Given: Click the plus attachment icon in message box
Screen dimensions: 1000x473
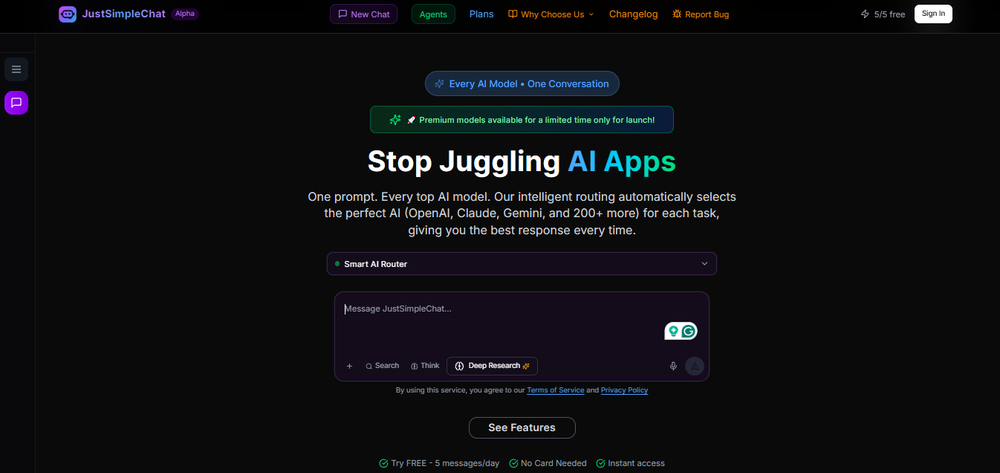Looking at the screenshot, I should pos(349,366).
